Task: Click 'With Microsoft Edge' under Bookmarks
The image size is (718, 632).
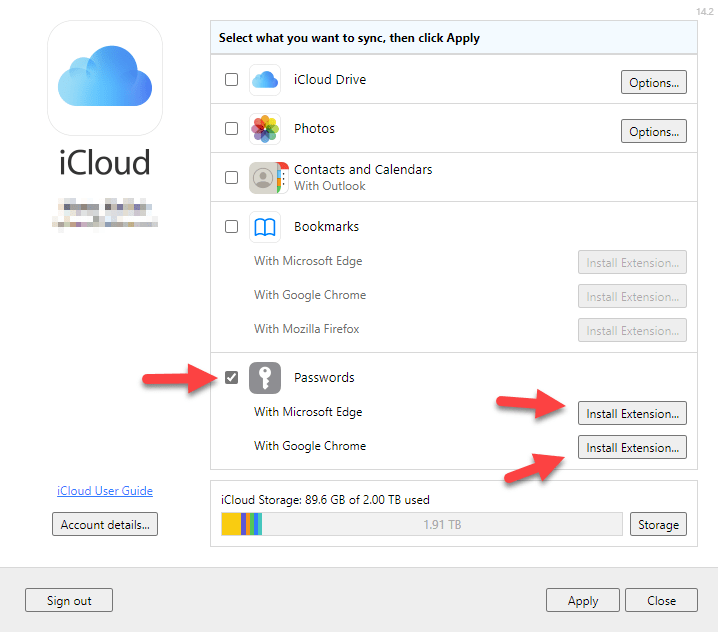Action: click(308, 261)
